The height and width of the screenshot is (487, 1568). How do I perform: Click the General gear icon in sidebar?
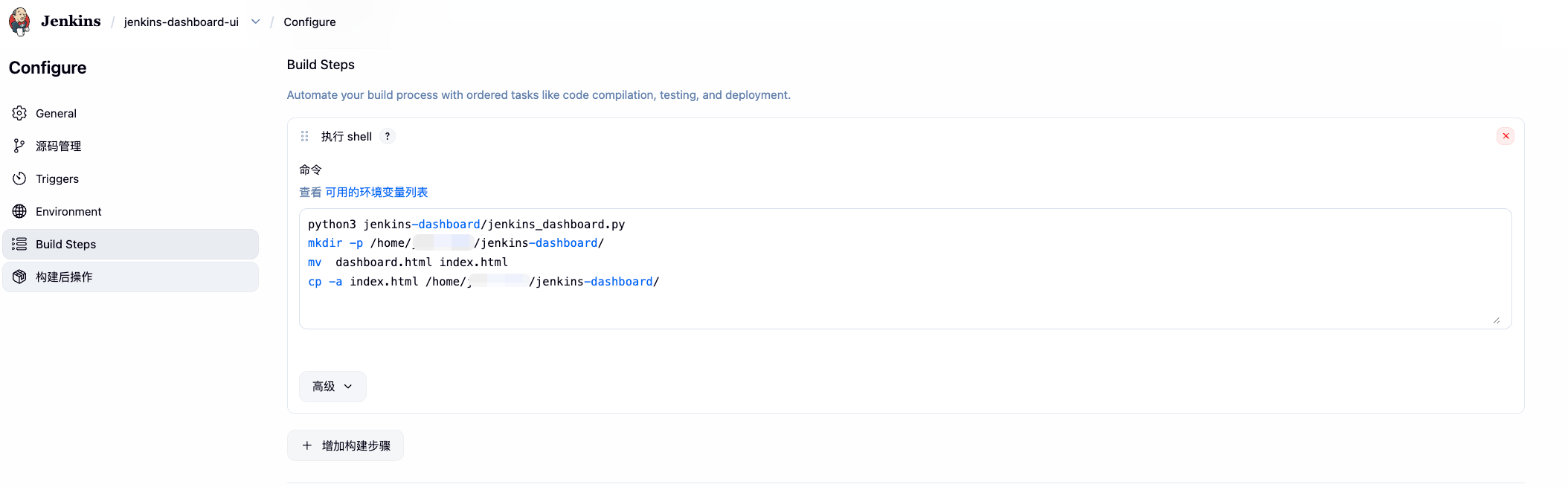(19, 113)
